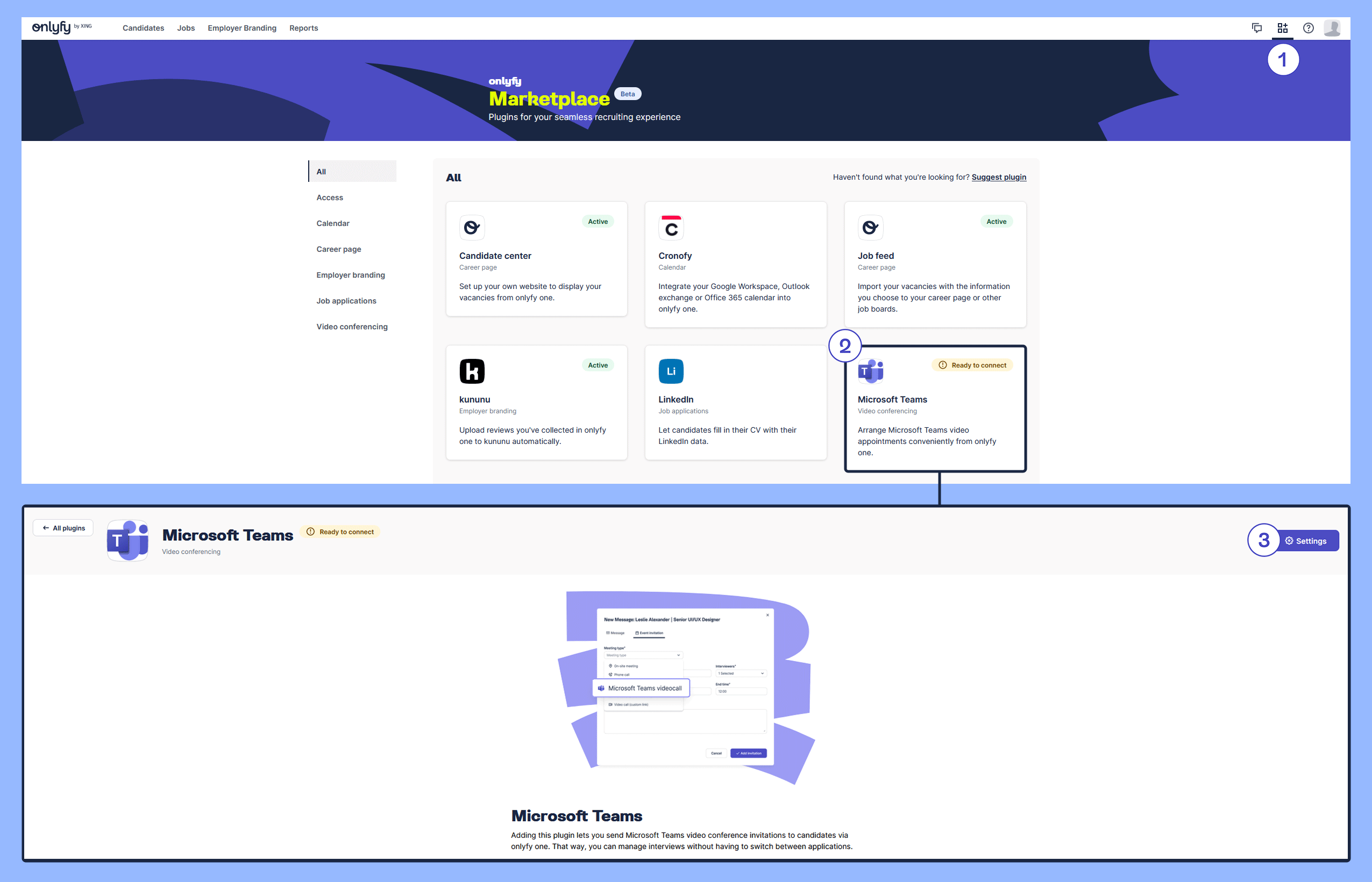This screenshot has height=882, width=1372.
Task: Open the messages icon in the top bar
Action: tap(1257, 27)
